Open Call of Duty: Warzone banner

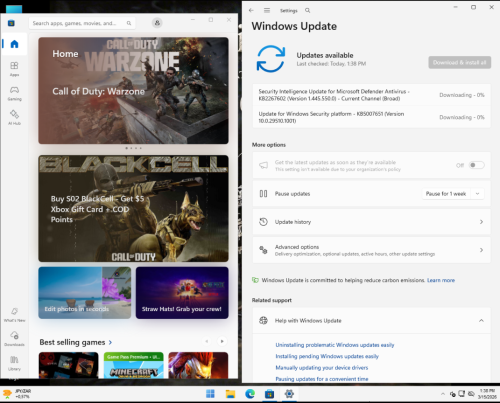pos(133,91)
